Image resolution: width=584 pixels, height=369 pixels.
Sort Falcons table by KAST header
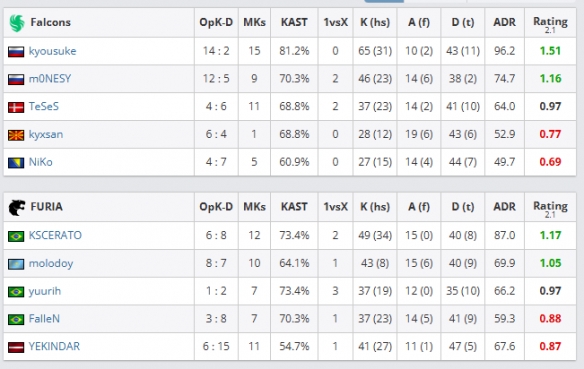coord(294,22)
